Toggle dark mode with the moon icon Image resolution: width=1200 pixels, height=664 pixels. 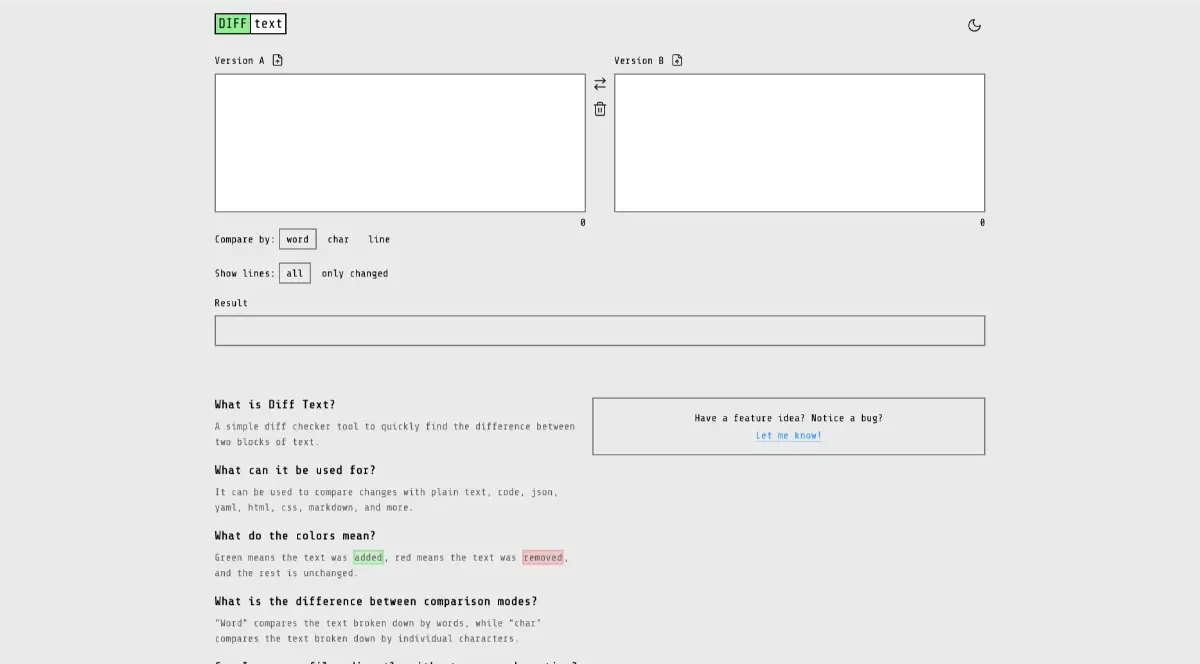click(974, 25)
